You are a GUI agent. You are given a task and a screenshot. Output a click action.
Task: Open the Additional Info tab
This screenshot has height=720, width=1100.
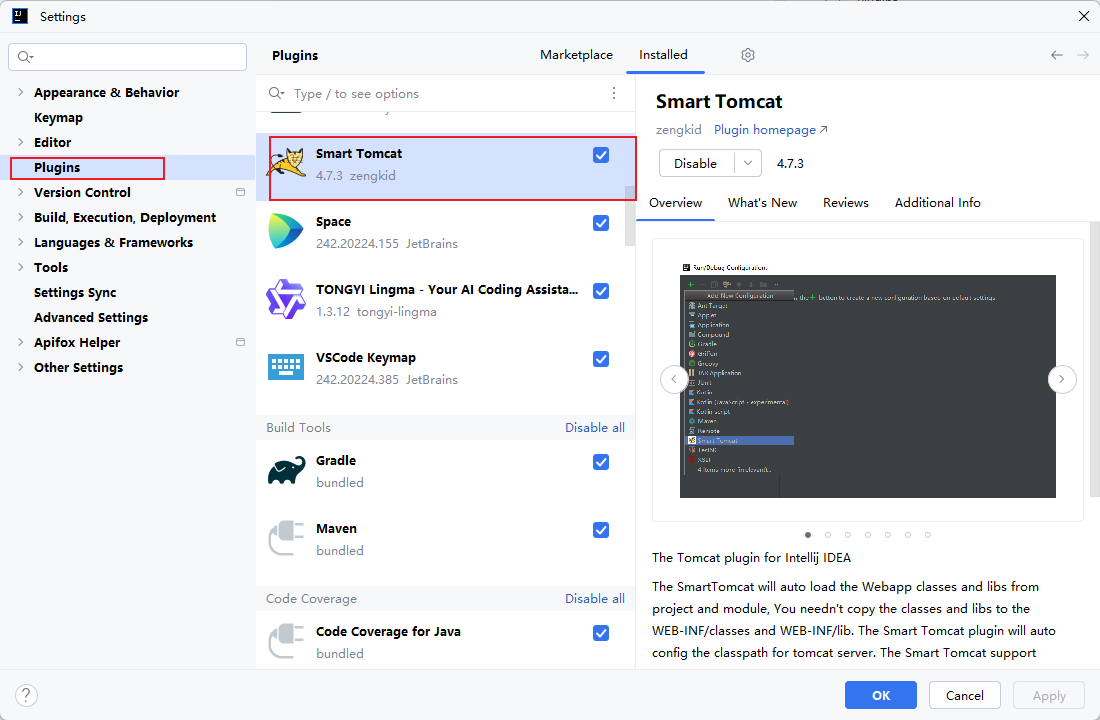(937, 203)
